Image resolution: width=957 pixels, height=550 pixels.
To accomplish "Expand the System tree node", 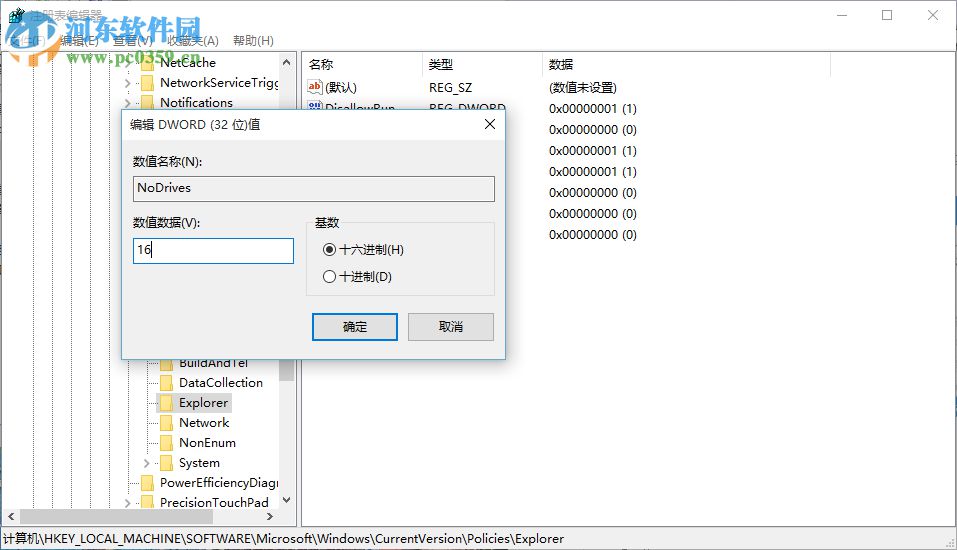I will (x=146, y=463).
